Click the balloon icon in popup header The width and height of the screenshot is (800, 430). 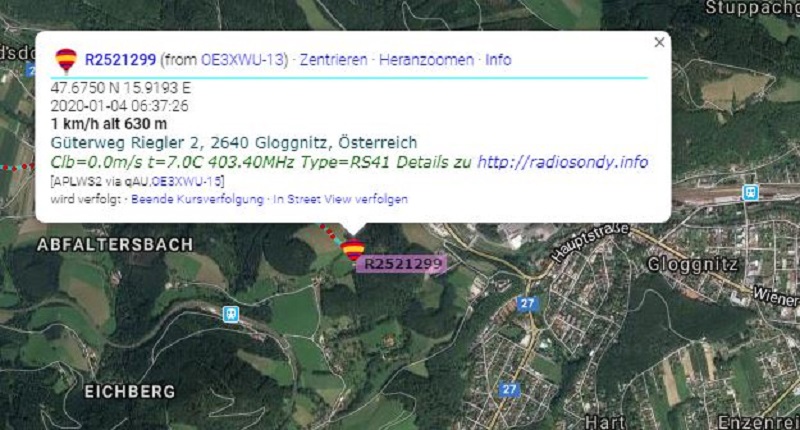tap(66, 60)
